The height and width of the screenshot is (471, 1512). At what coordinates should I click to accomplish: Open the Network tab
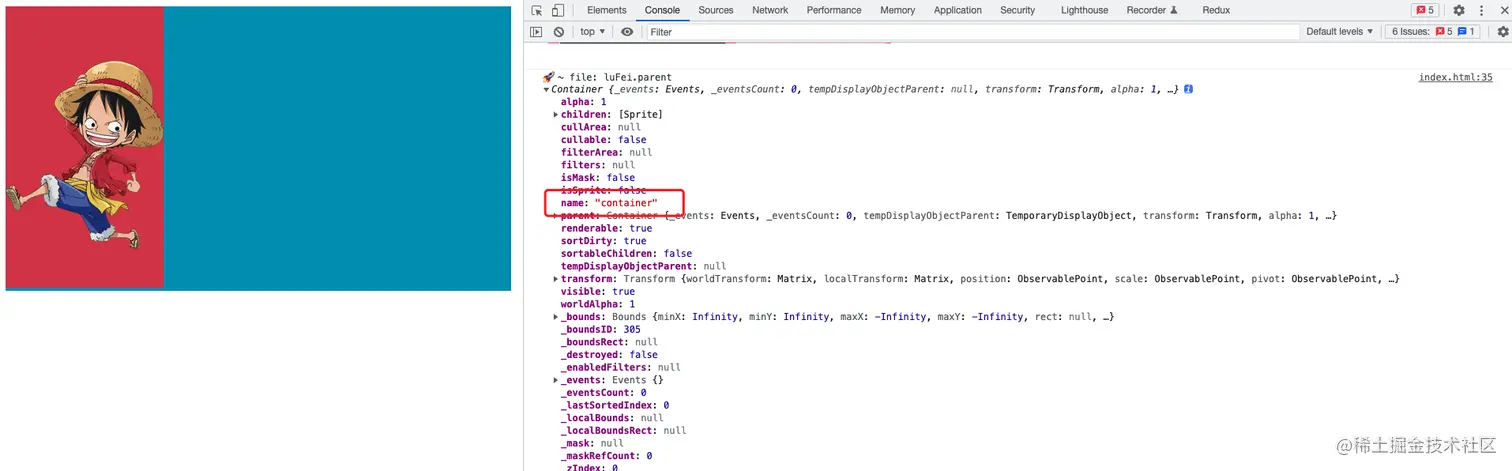click(x=770, y=10)
